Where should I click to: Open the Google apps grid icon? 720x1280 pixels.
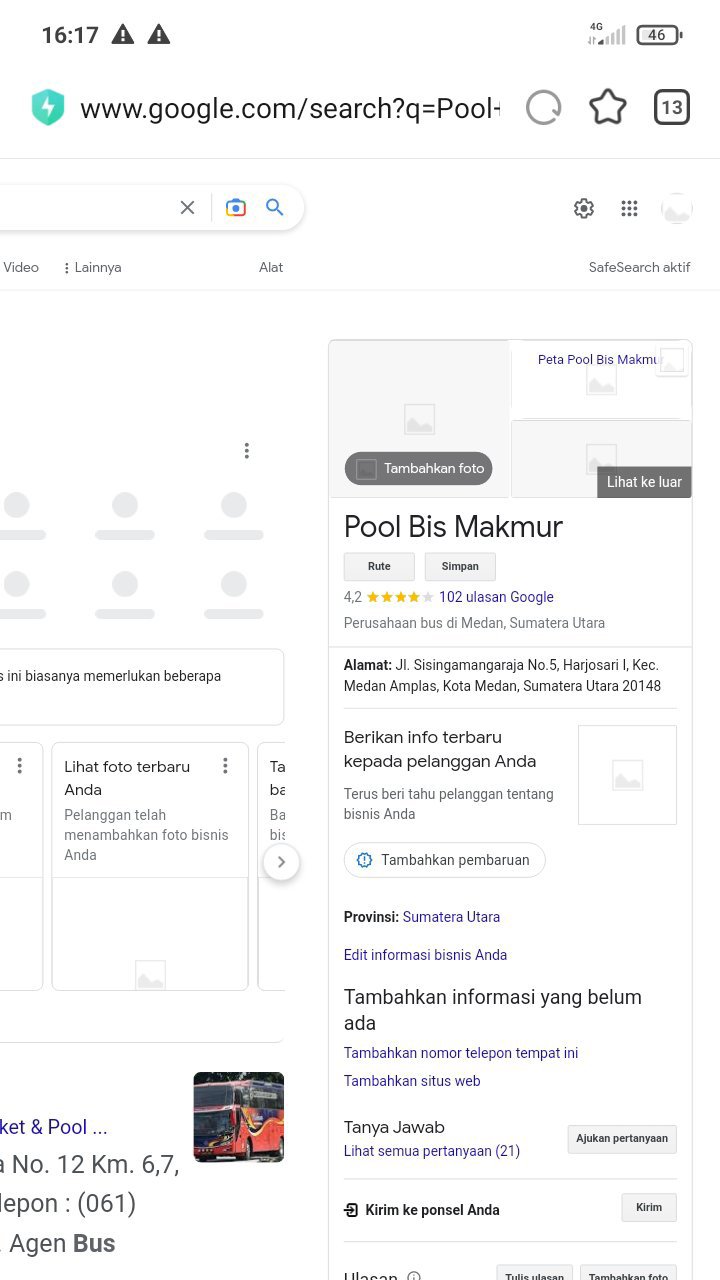629,208
